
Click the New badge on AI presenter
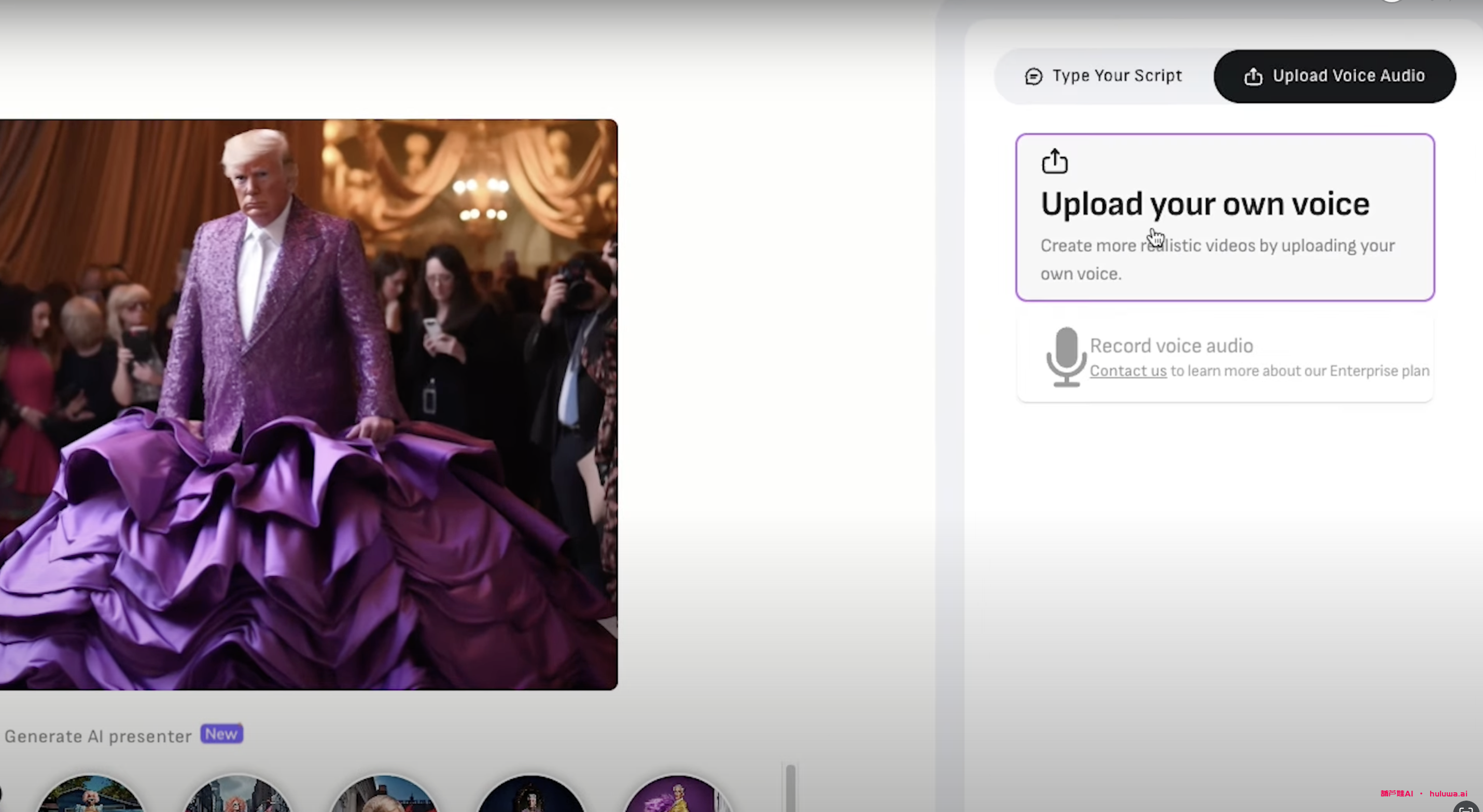point(221,734)
